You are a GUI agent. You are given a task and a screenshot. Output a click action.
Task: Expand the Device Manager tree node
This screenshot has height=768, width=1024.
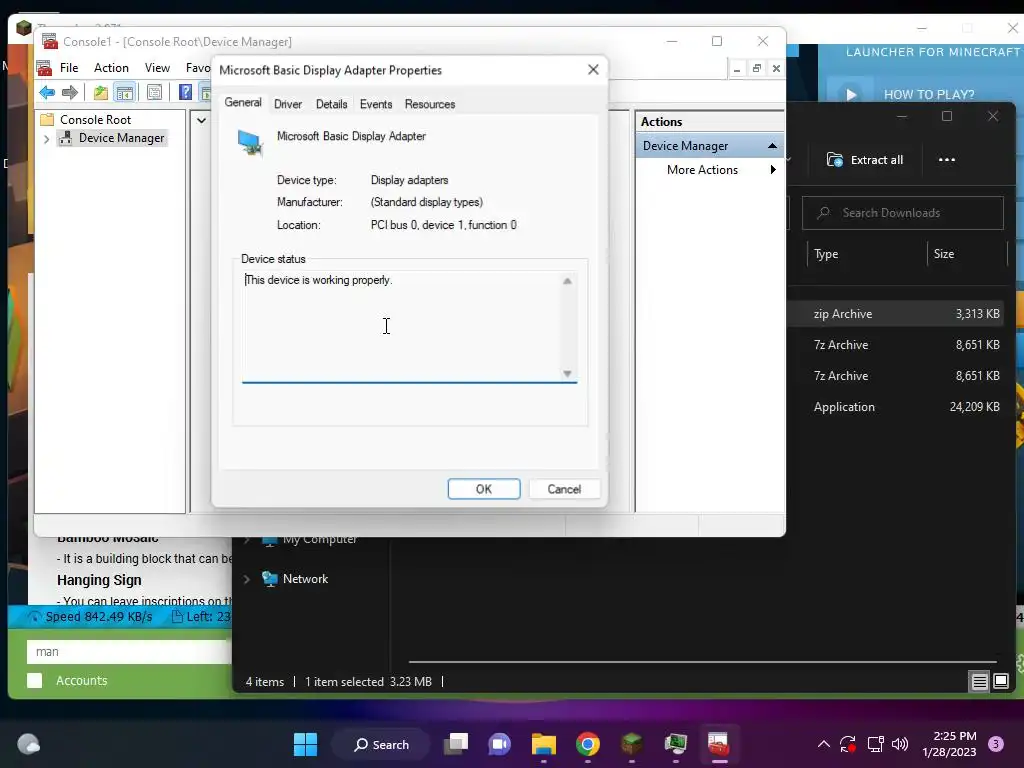(46, 138)
